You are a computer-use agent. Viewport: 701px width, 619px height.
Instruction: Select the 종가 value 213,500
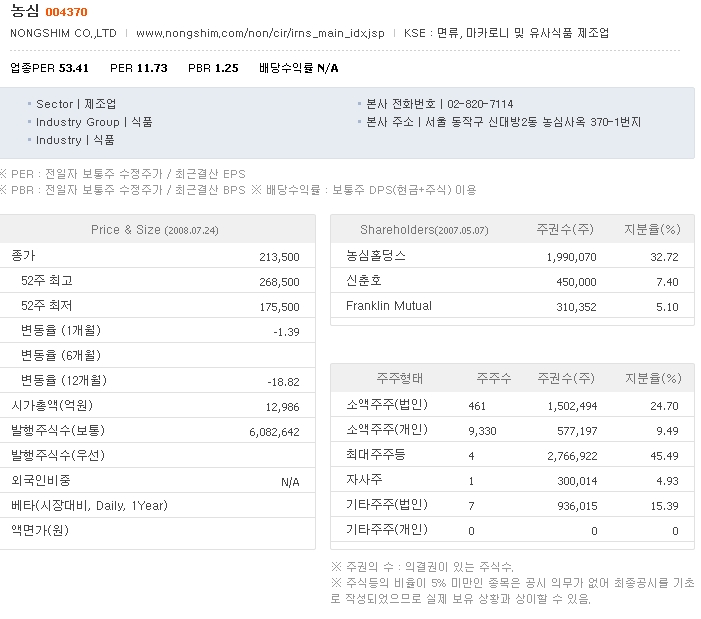pos(279,257)
